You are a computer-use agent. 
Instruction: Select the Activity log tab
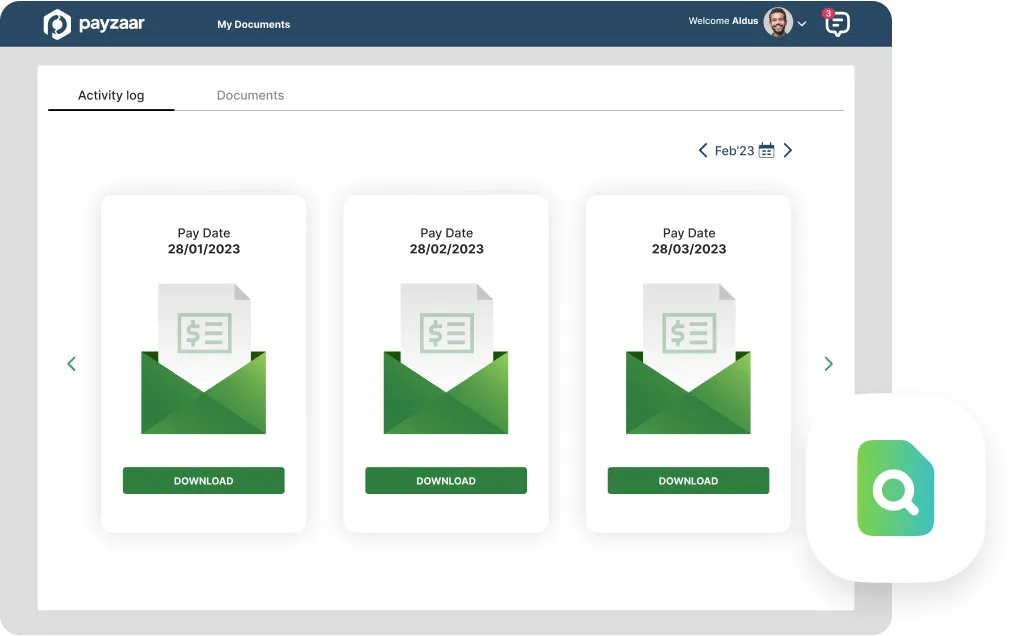click(111, 95)
